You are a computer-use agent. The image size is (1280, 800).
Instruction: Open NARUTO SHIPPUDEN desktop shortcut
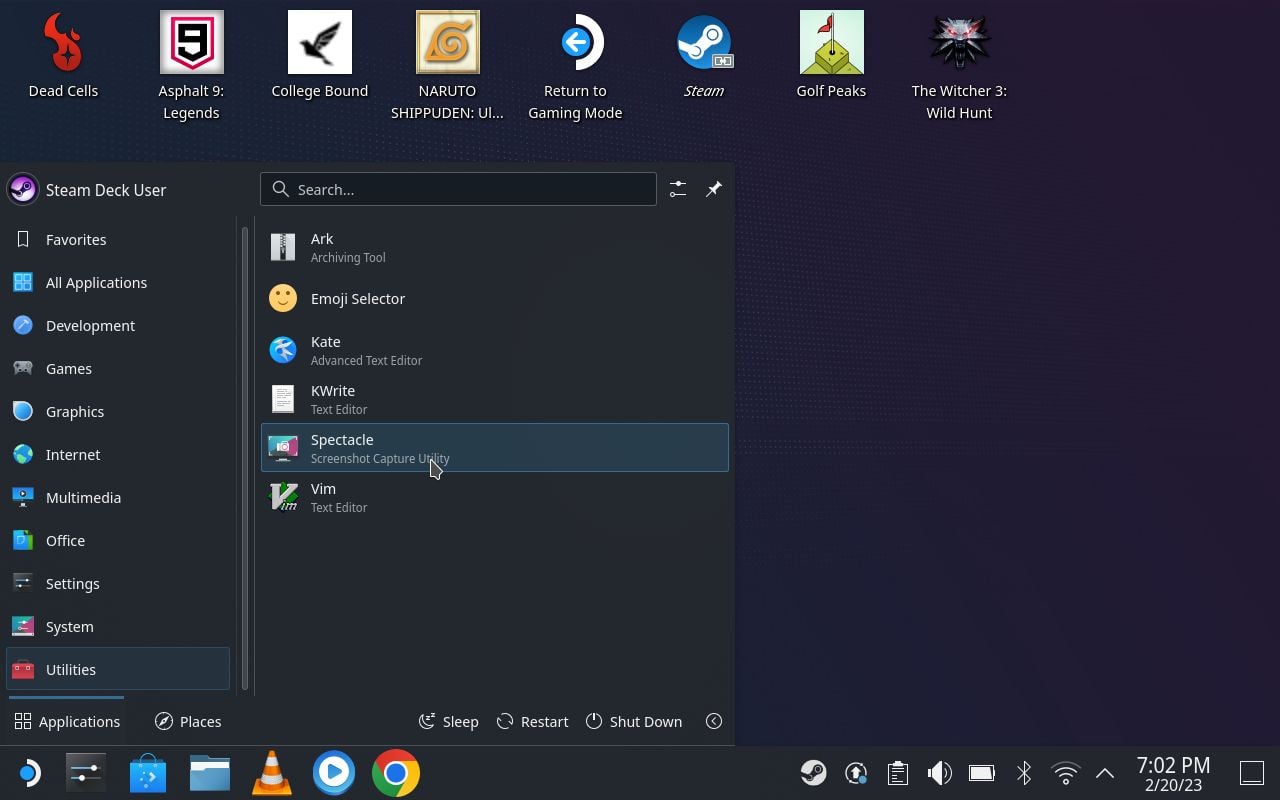pyautogui.click(x=447, y=66)
